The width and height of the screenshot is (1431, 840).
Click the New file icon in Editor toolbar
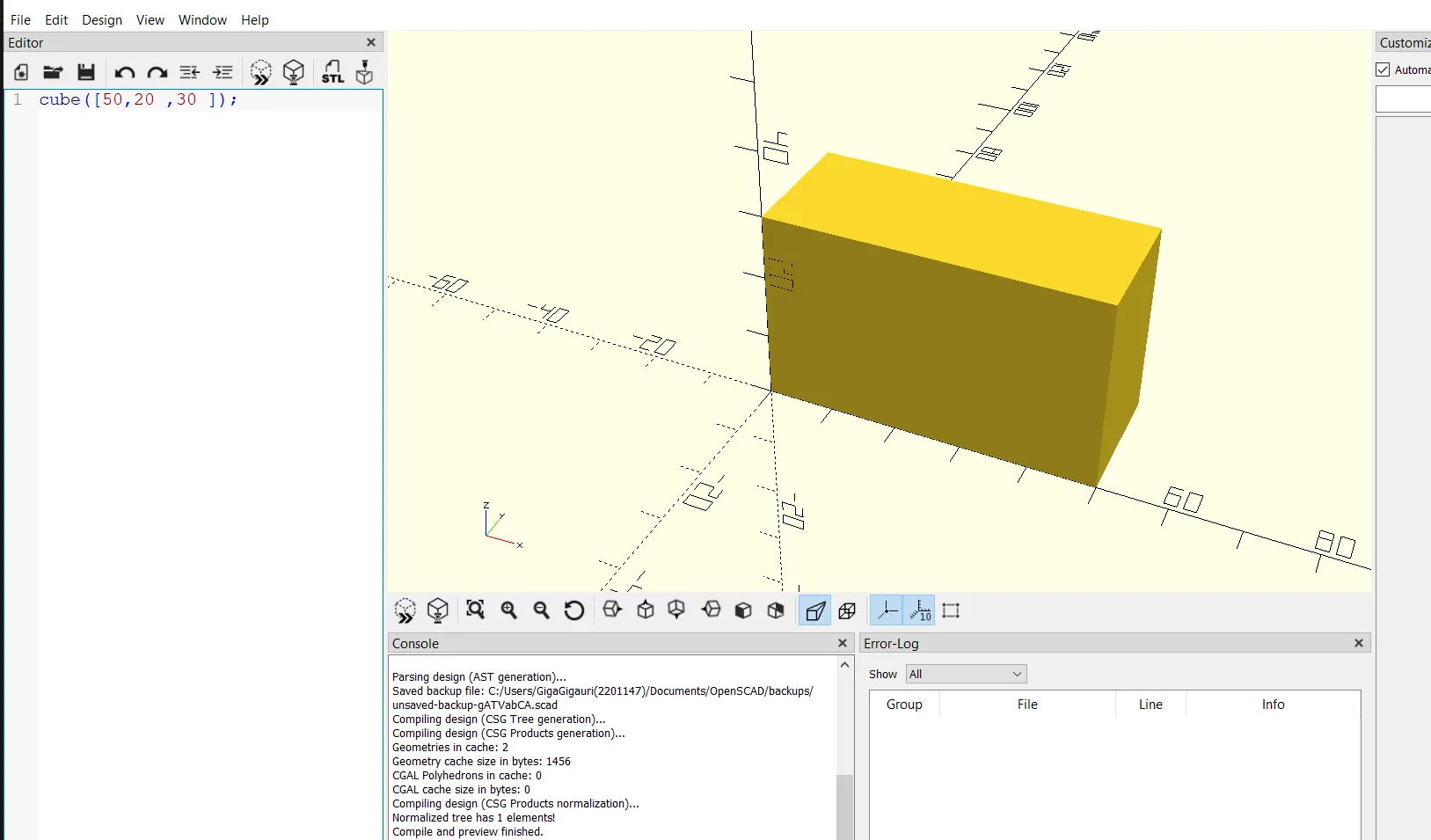pyautogui.click(x=21, y=73)
